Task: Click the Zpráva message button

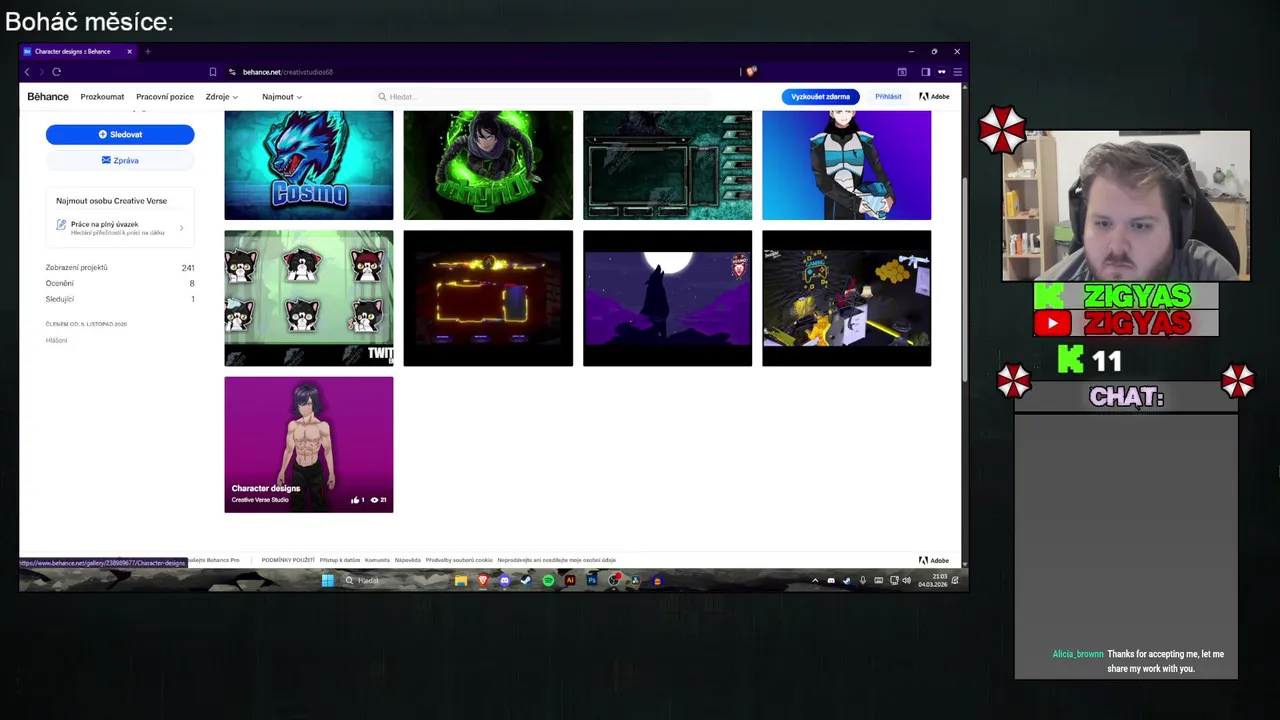Action: click(120, 160)
